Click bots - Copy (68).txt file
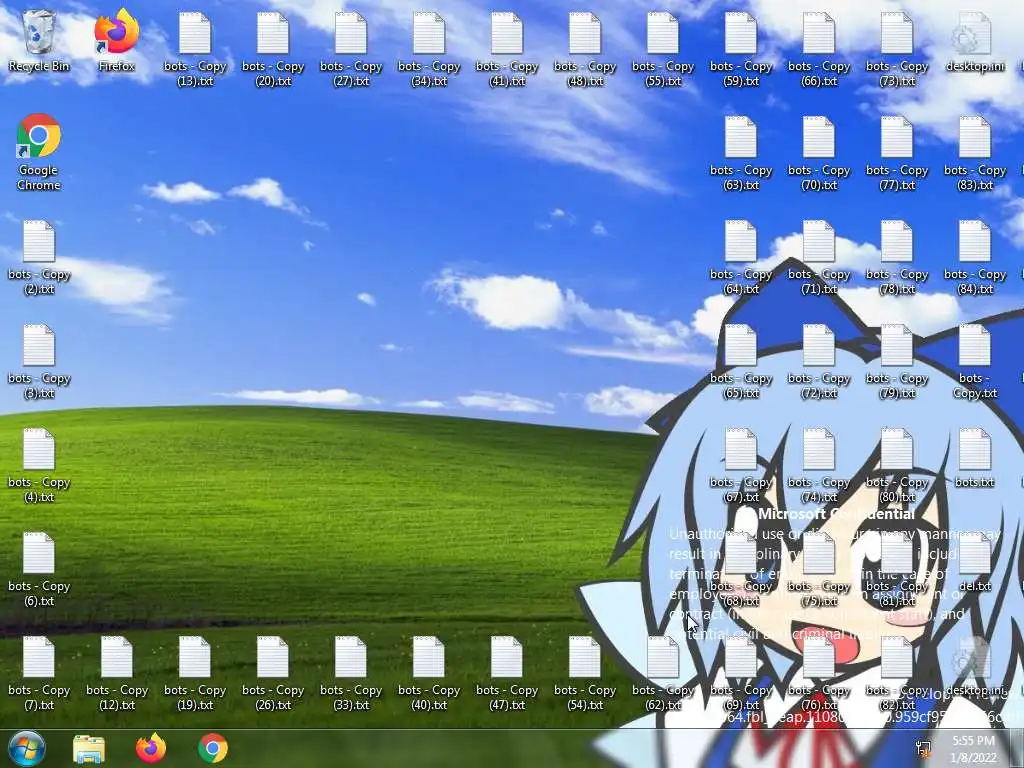The image size is (1024, 768). (741, 569)
